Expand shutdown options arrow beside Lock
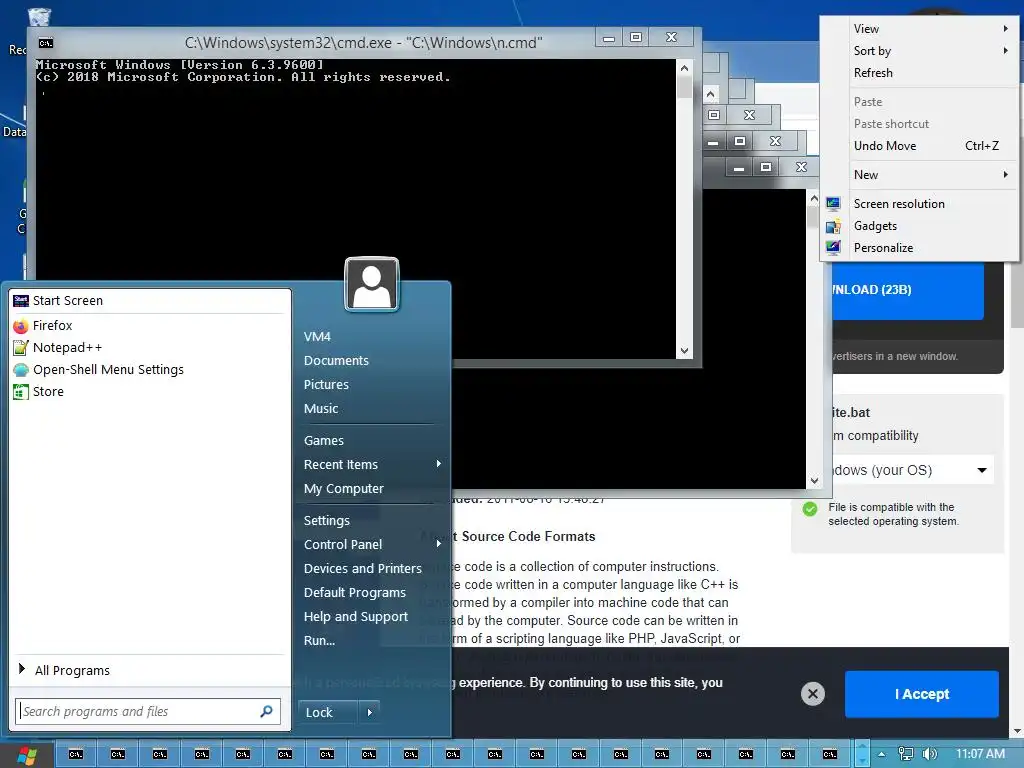The width and height of the screenshot is (1024, 768). pos(370,712)
